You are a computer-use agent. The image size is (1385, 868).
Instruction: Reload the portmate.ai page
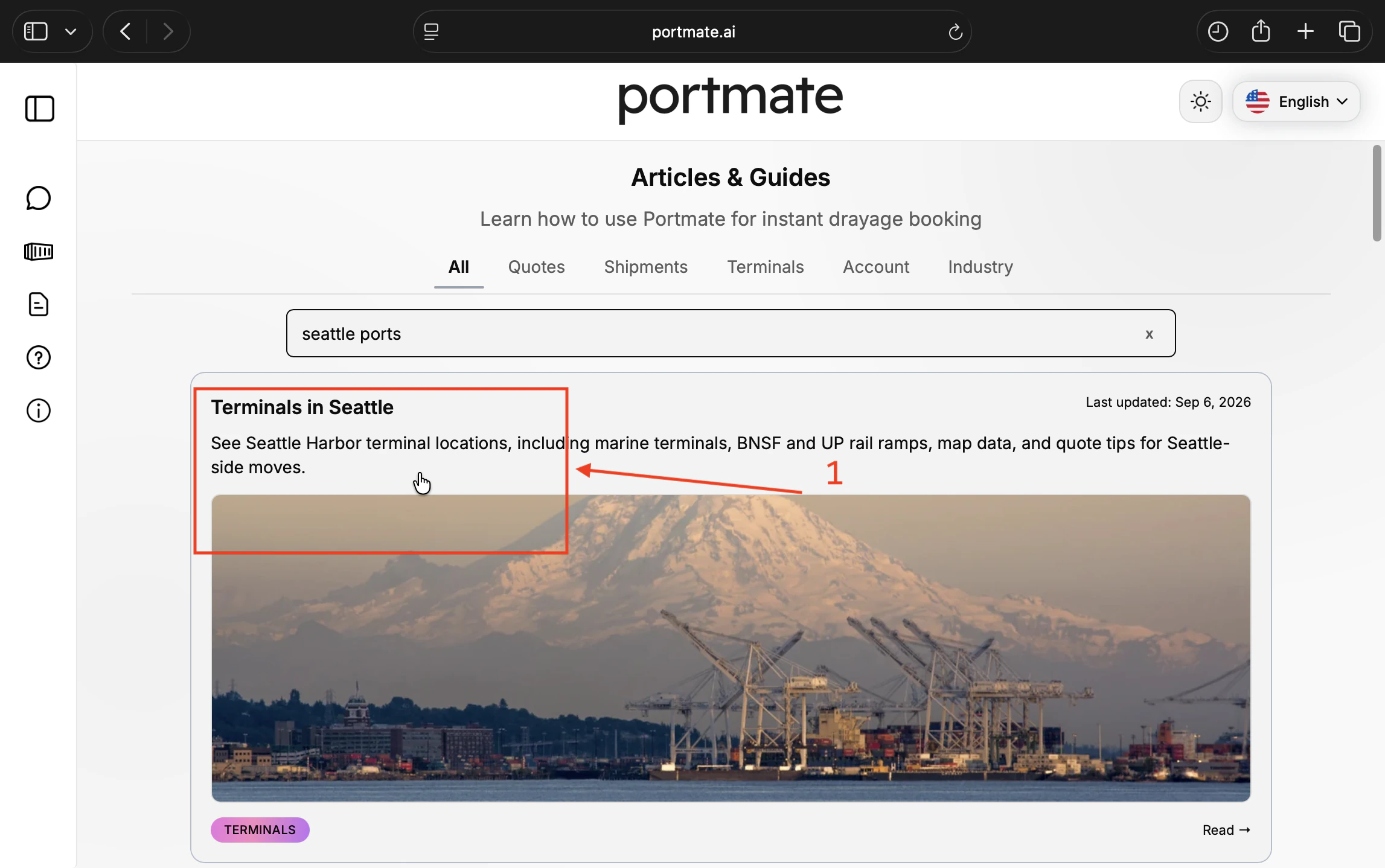955,31
